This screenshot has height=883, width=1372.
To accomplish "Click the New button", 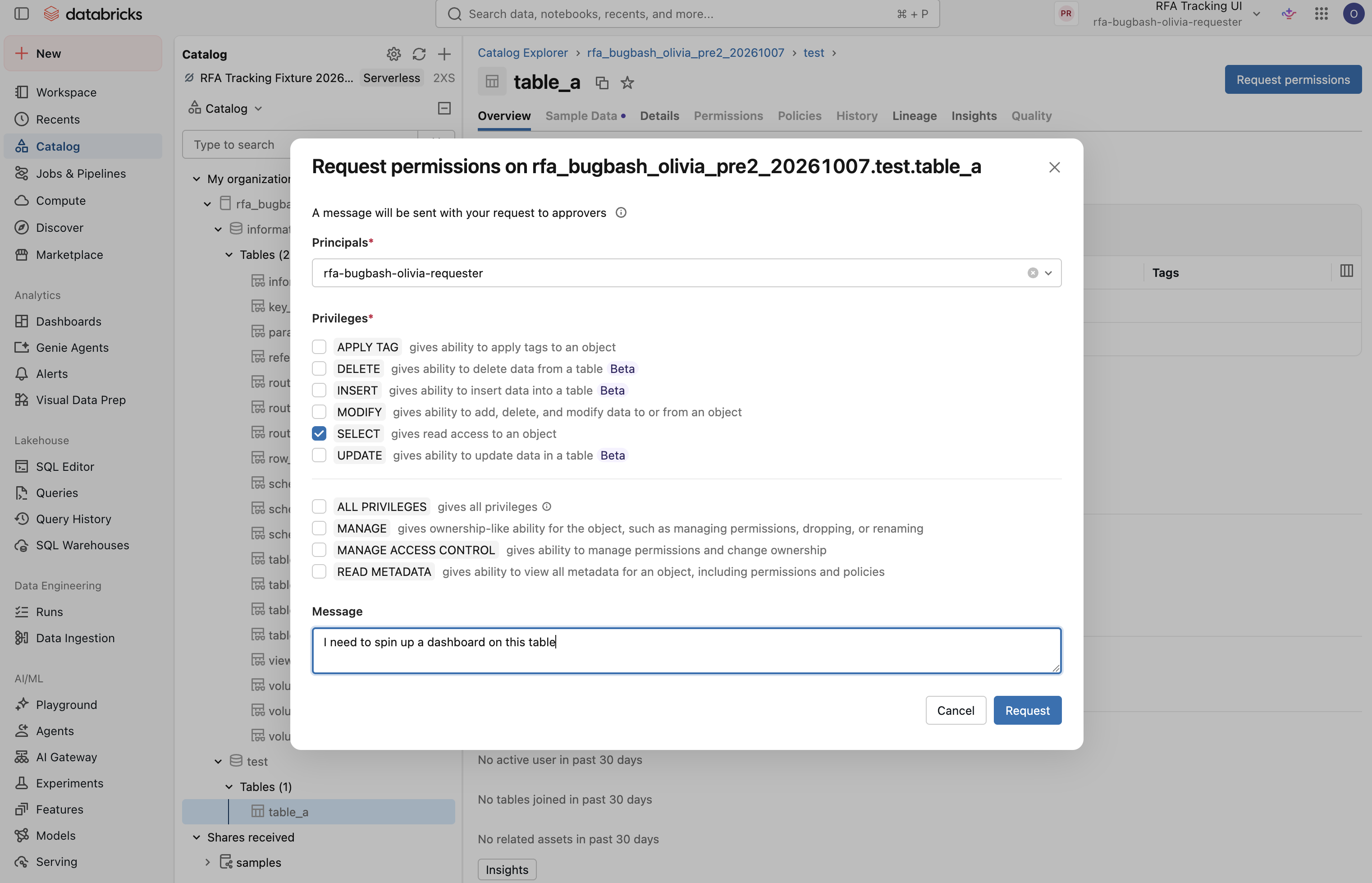I will pyautogui.click(x=83, y=53).
